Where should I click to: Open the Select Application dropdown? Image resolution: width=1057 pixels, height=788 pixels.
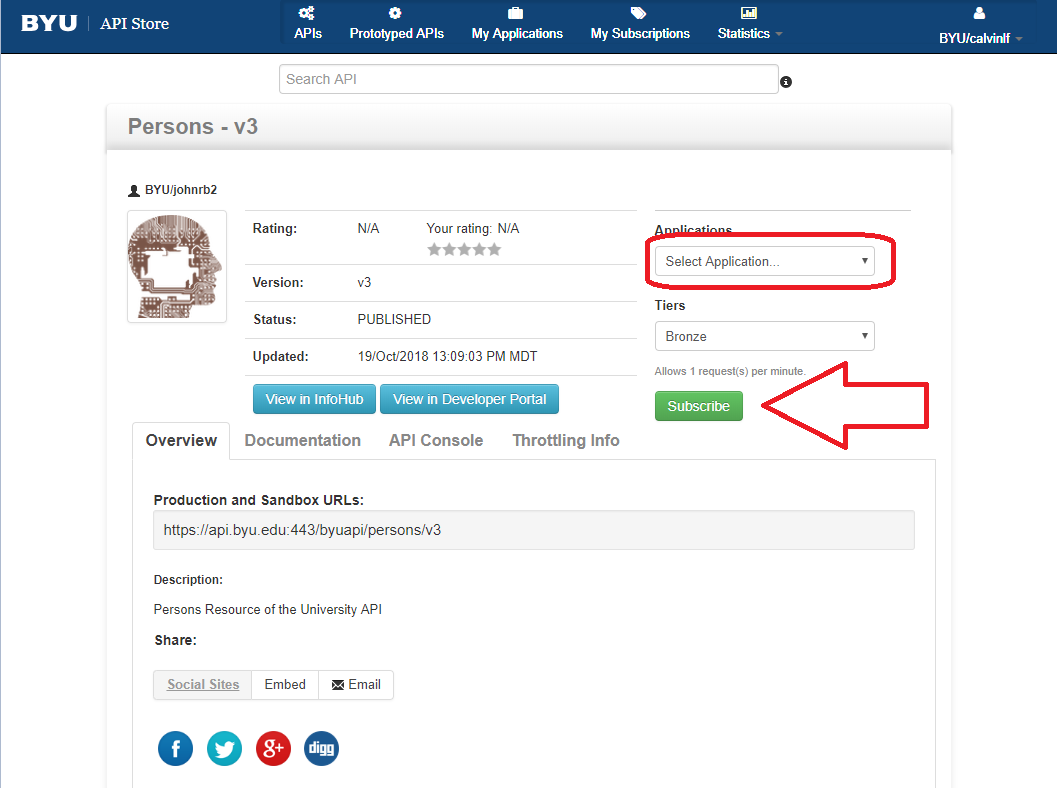(764, 262)
